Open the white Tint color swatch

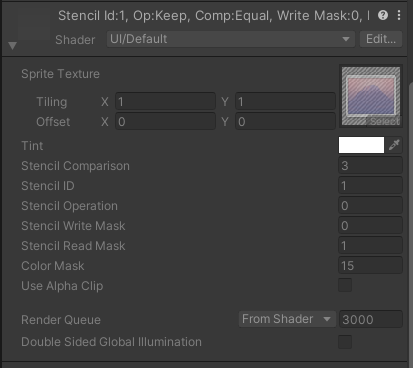click(x=361, y=145)
